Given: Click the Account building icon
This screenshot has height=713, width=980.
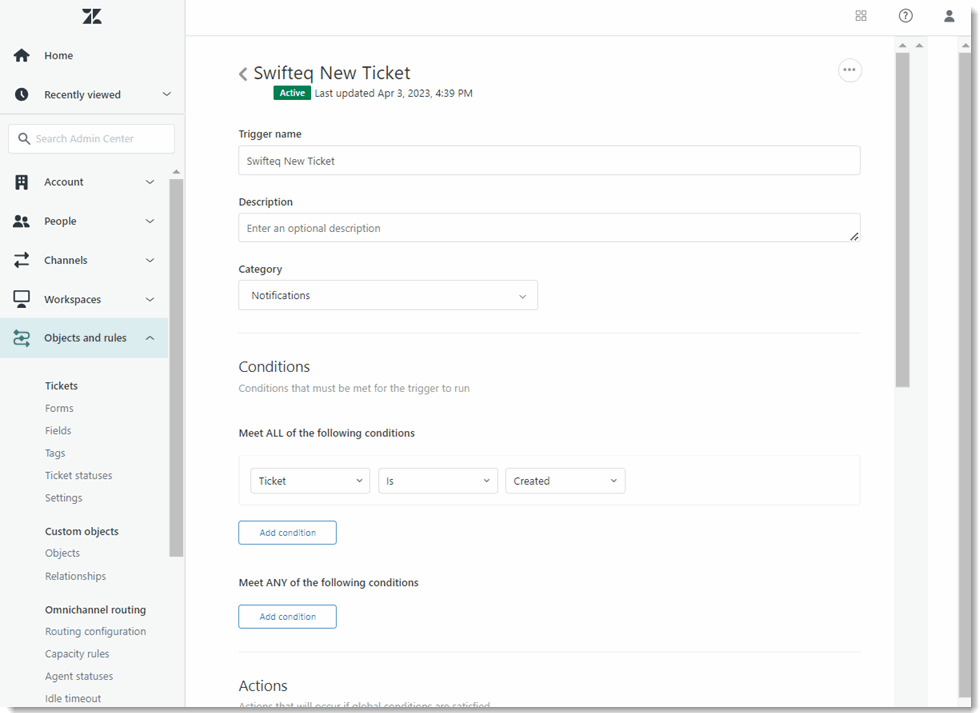Looking at the screenshot, I should [21, 182].
